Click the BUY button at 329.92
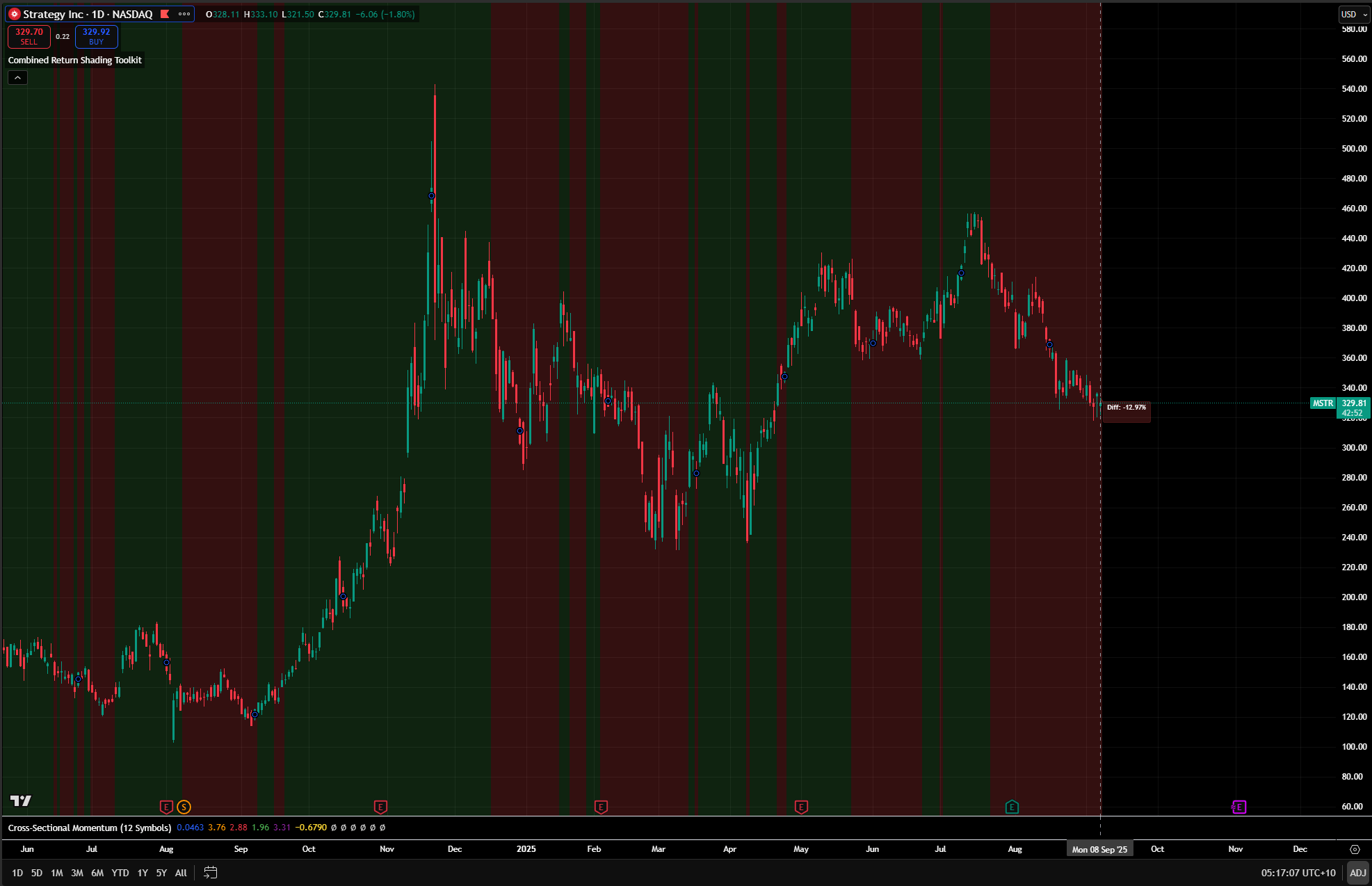Image resolution: width=1372 pixels, height=886 pixels. [x=95, y=36]
